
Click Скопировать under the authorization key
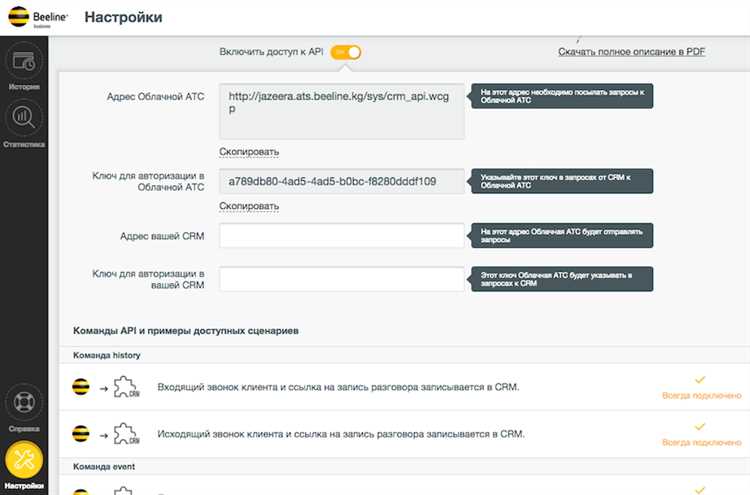pos(249,206)
